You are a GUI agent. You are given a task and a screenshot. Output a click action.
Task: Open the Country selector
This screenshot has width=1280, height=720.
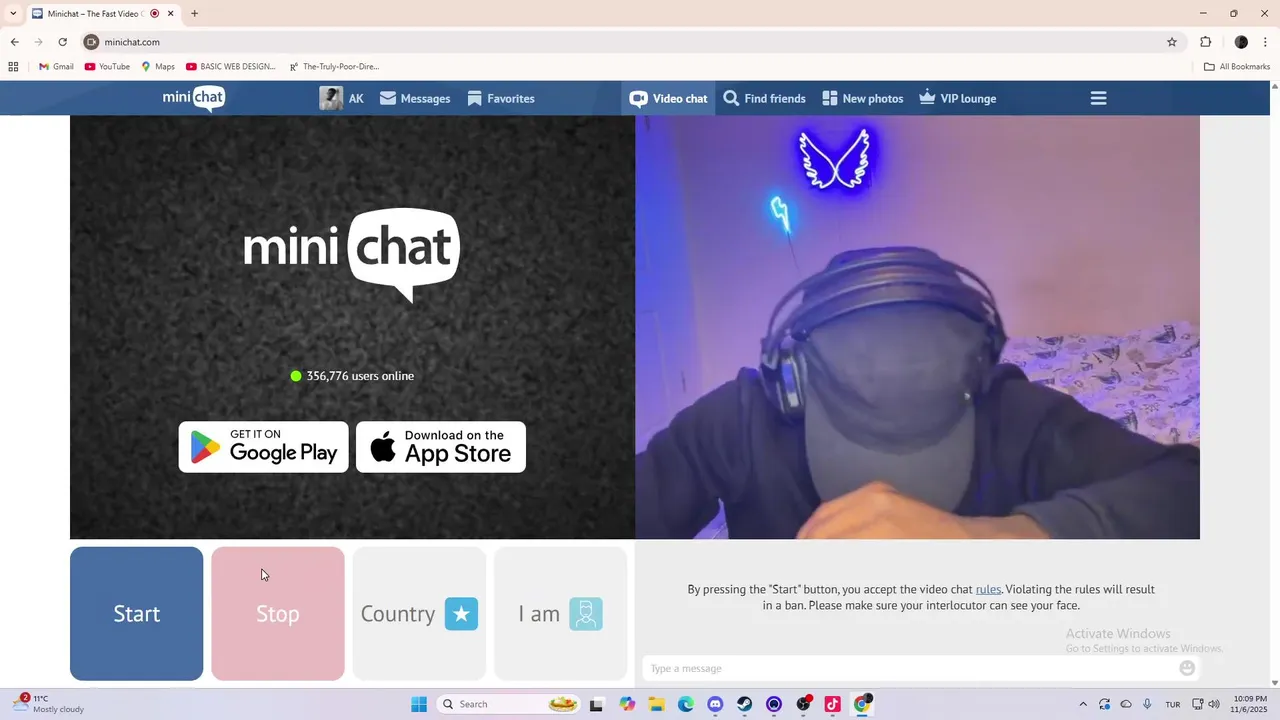point(419,613)
